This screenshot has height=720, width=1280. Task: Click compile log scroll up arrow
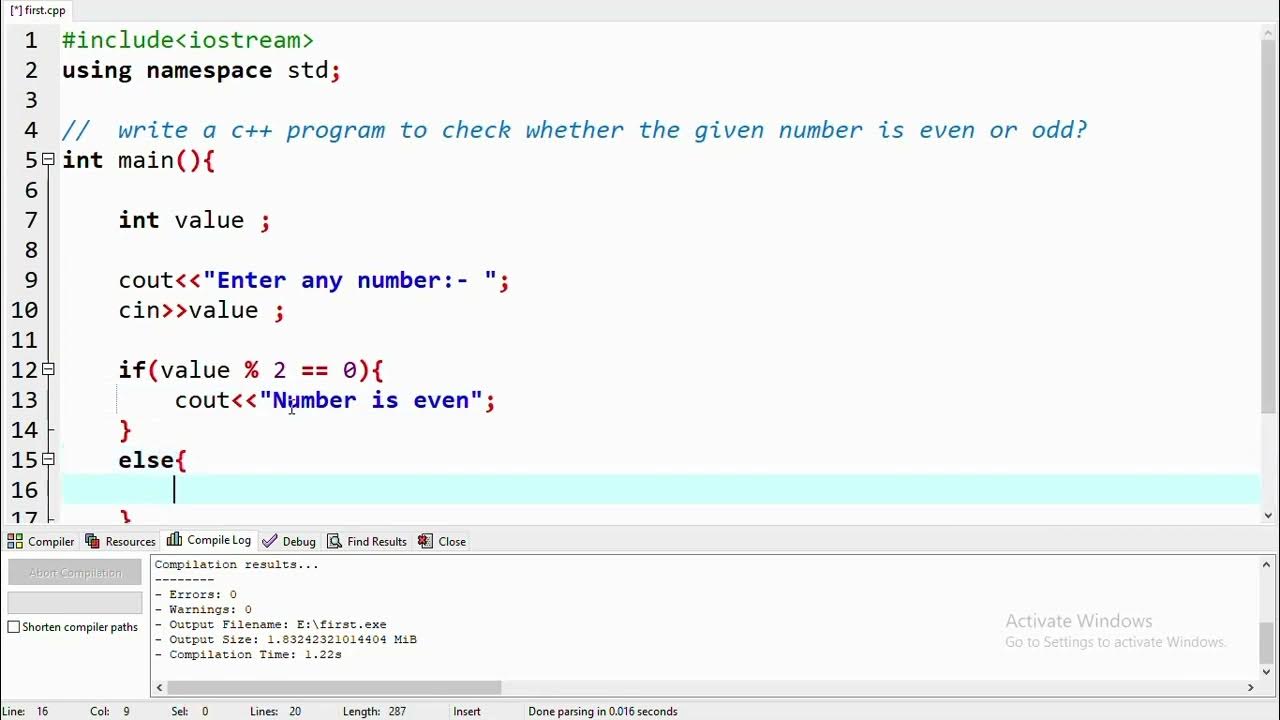pos(1267,565)
